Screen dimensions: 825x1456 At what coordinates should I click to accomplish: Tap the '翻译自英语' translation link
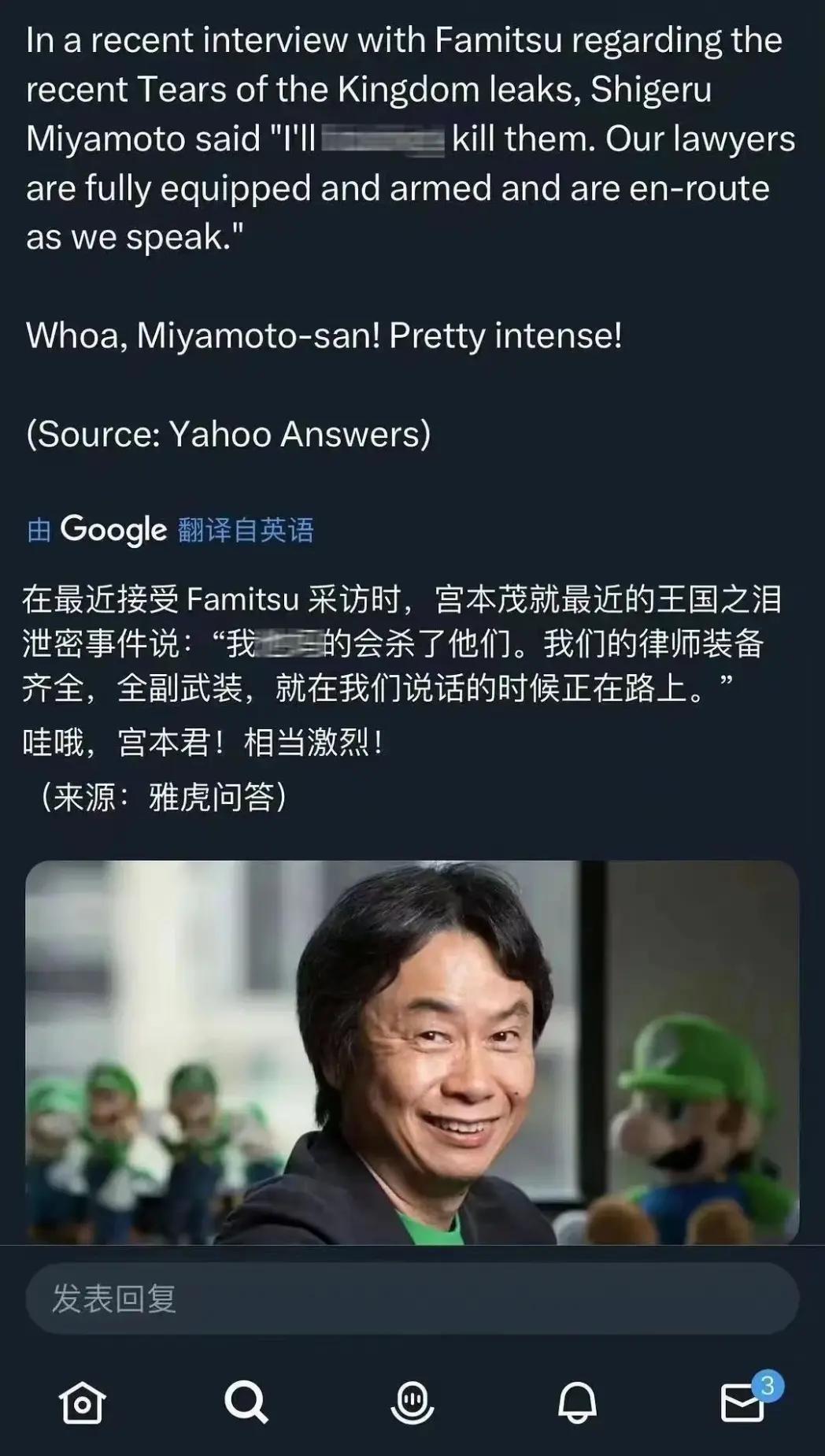point(246,530)
